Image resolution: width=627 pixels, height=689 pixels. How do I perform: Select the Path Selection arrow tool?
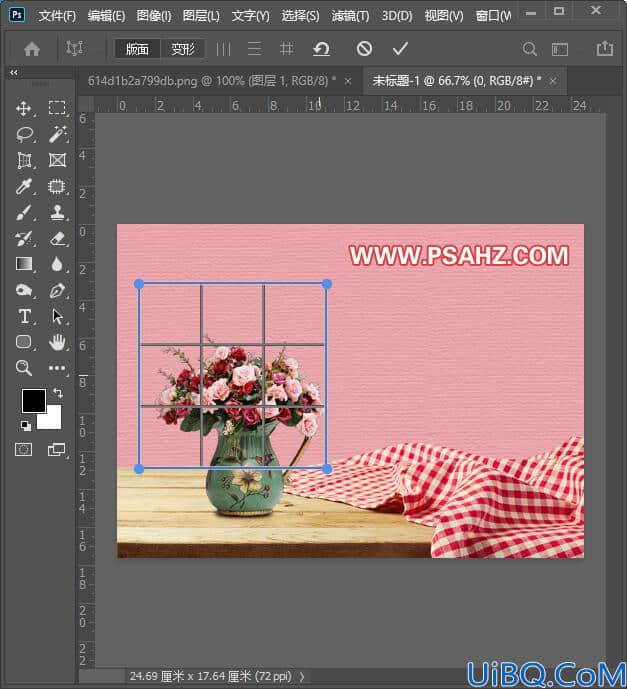coord(58,316)
